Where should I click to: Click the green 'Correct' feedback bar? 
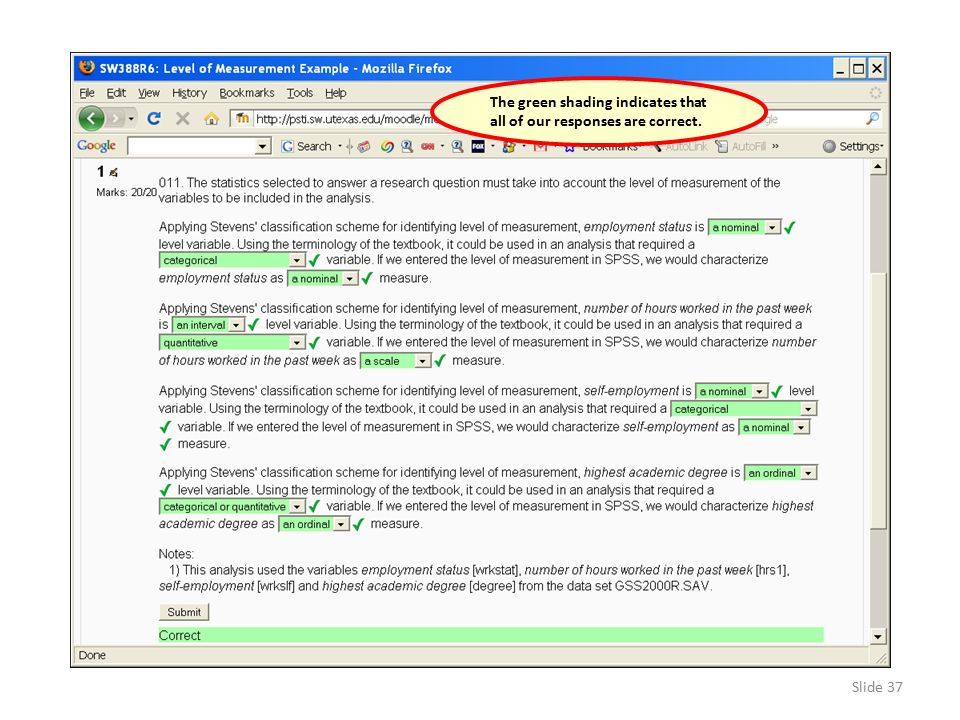(x=491, y=636)
